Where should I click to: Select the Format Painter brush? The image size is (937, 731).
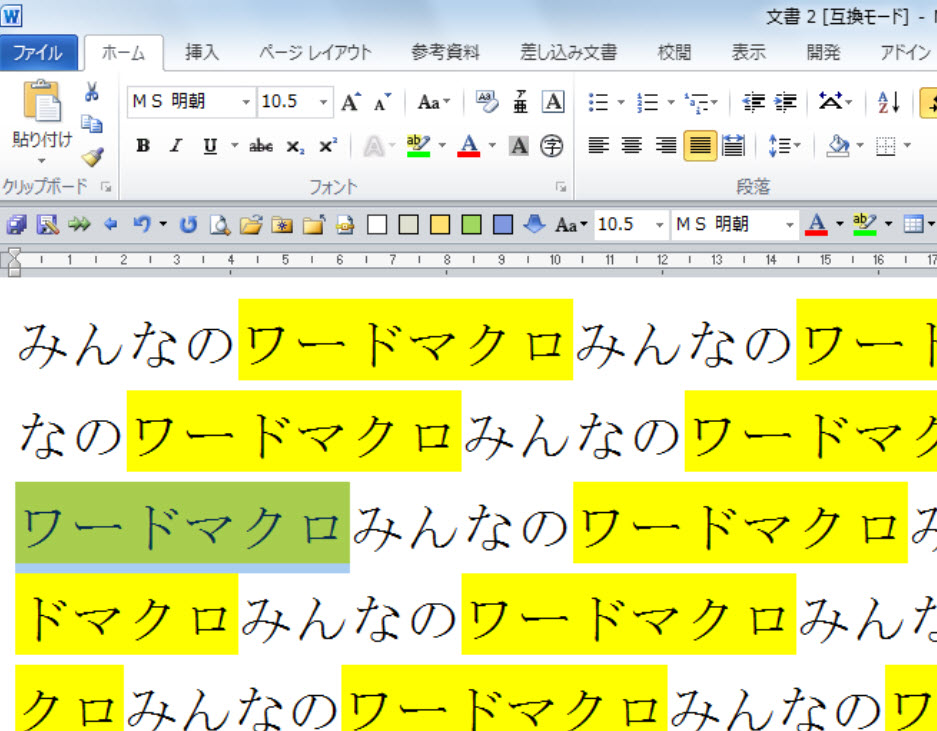[92, 157]
